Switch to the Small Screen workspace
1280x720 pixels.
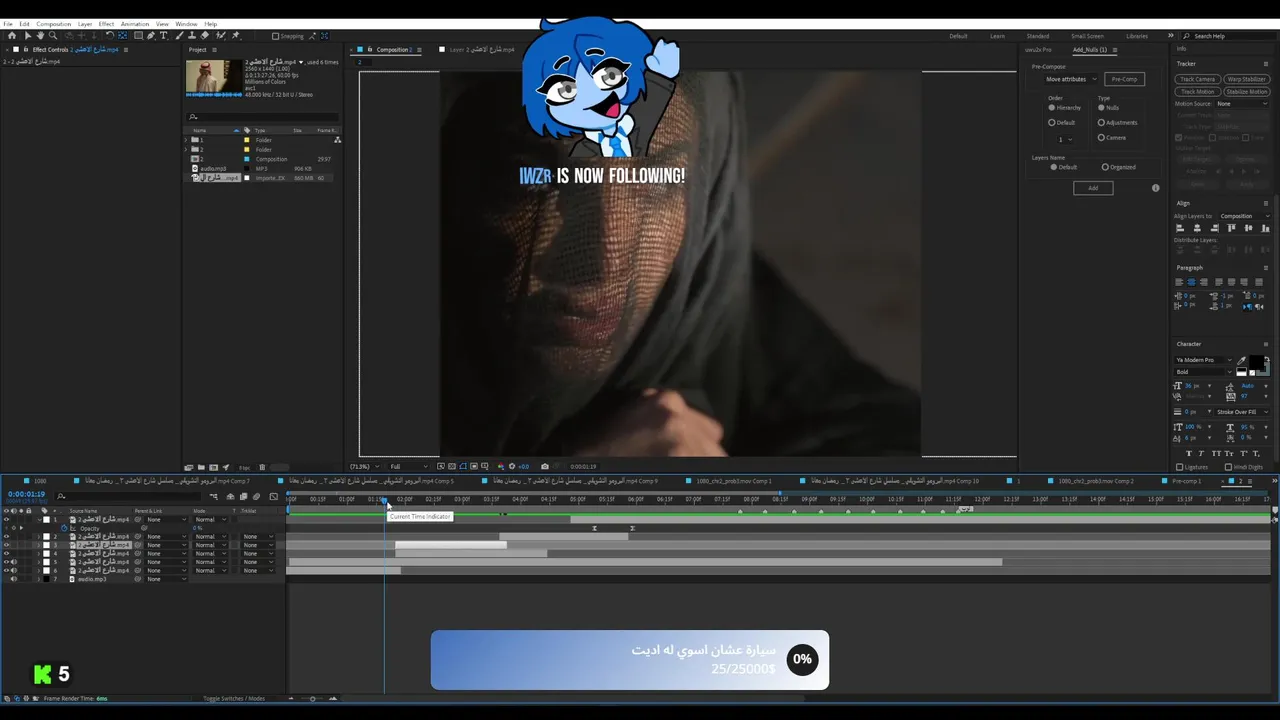[x=1088, y=36]
